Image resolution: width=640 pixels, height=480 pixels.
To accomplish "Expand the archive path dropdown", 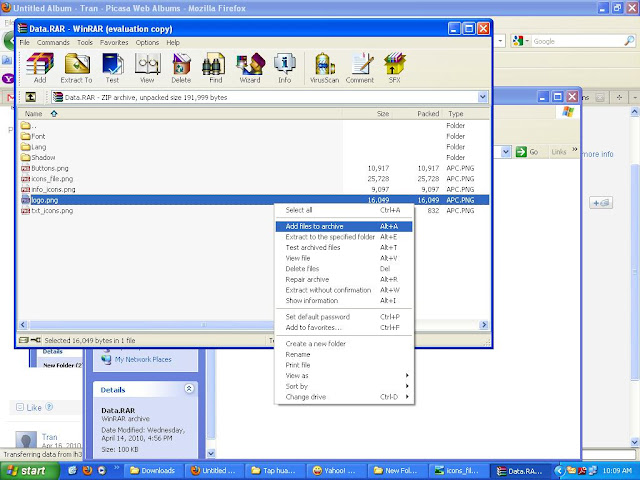I will point(483,97).
